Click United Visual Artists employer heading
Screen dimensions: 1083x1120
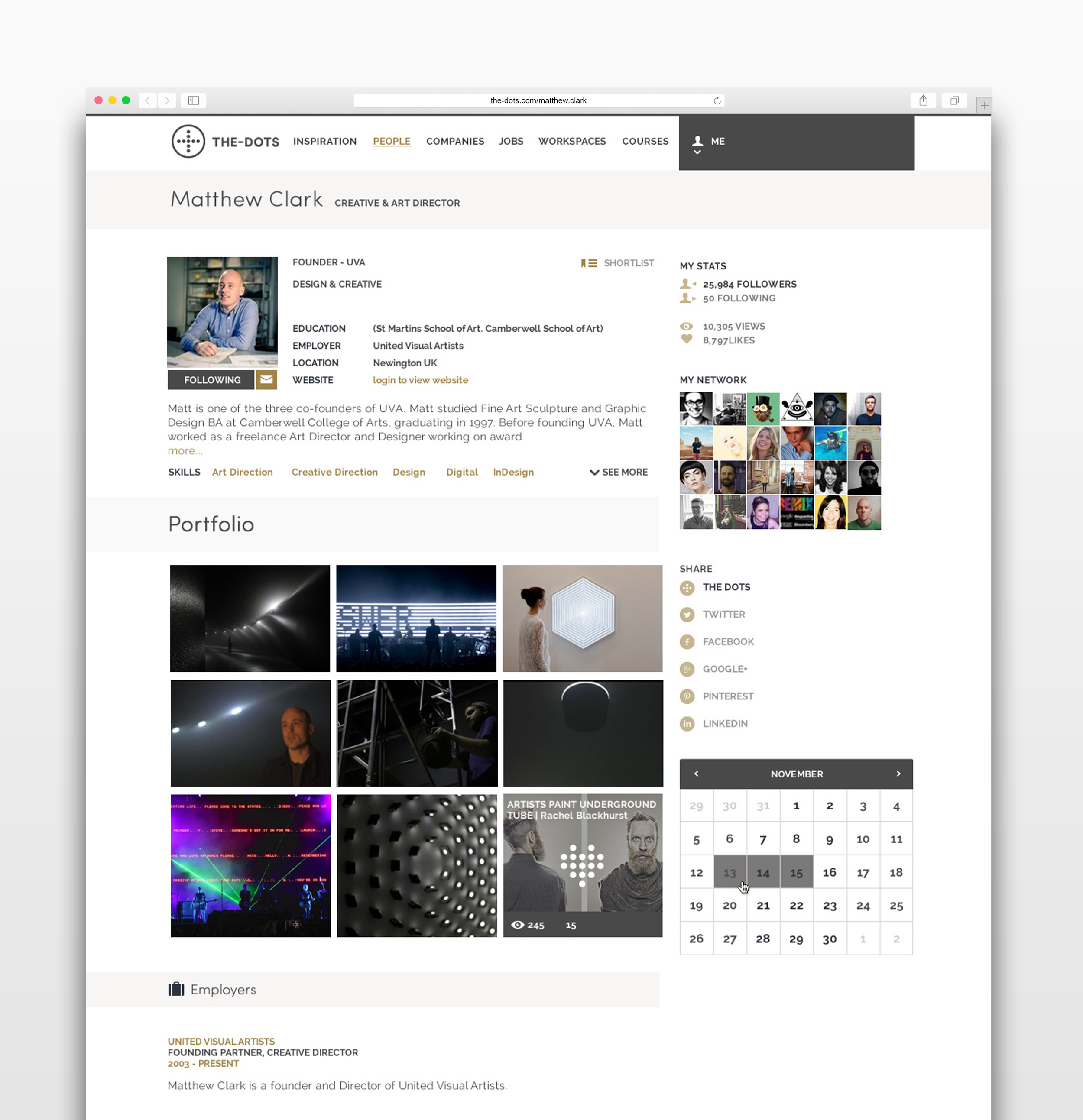pos(221,1041)
